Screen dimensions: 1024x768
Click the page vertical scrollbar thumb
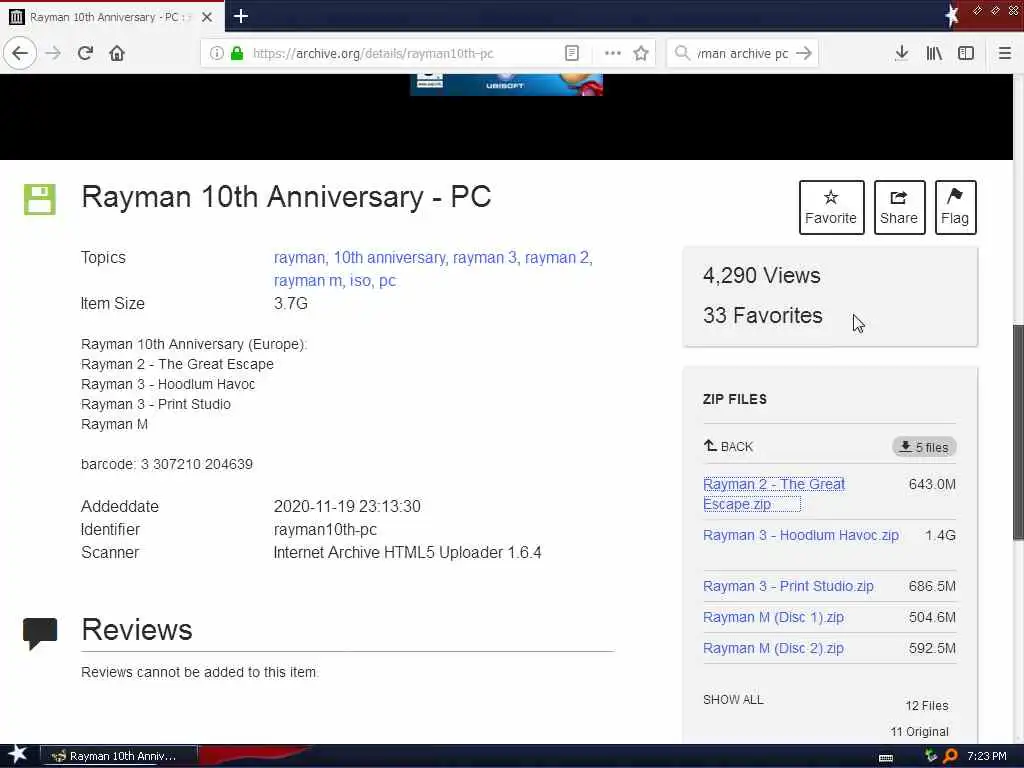1018,431
